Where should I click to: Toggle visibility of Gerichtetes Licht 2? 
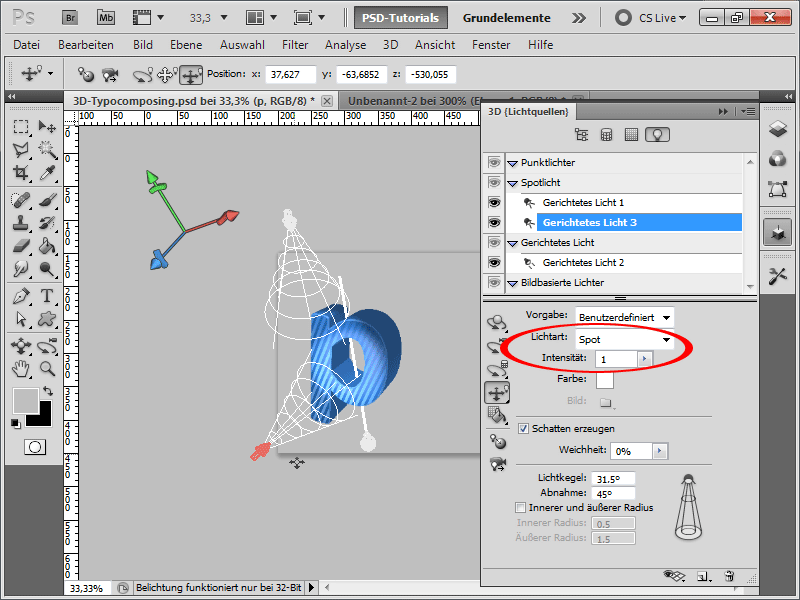494,263
